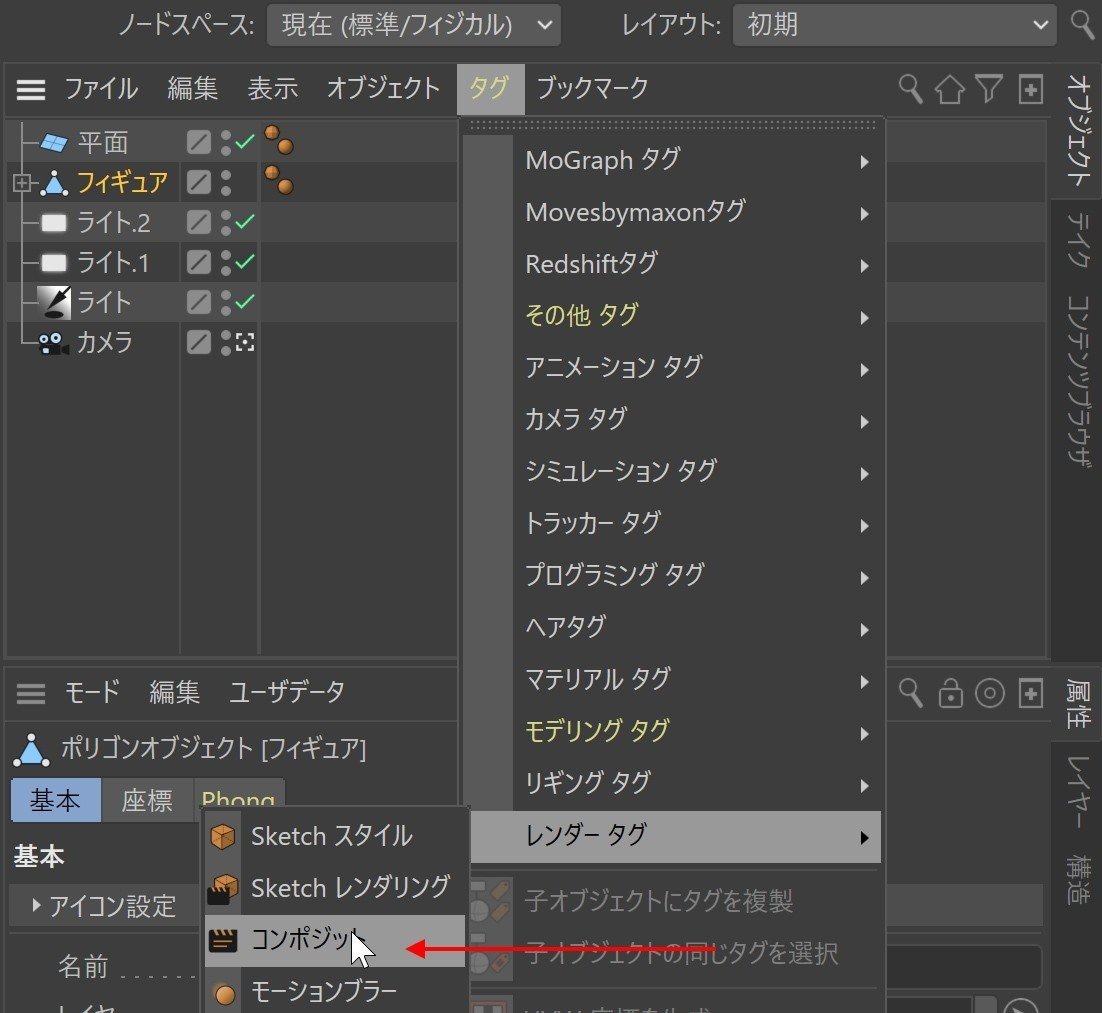Click the lock icon in the Attribute Manager
1102x1013 pixels.
pos(950,694)
